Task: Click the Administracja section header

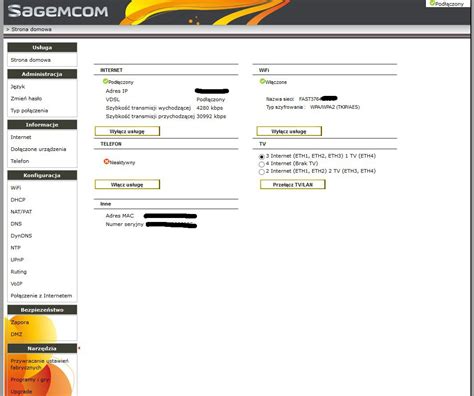Action: point(42,74)
